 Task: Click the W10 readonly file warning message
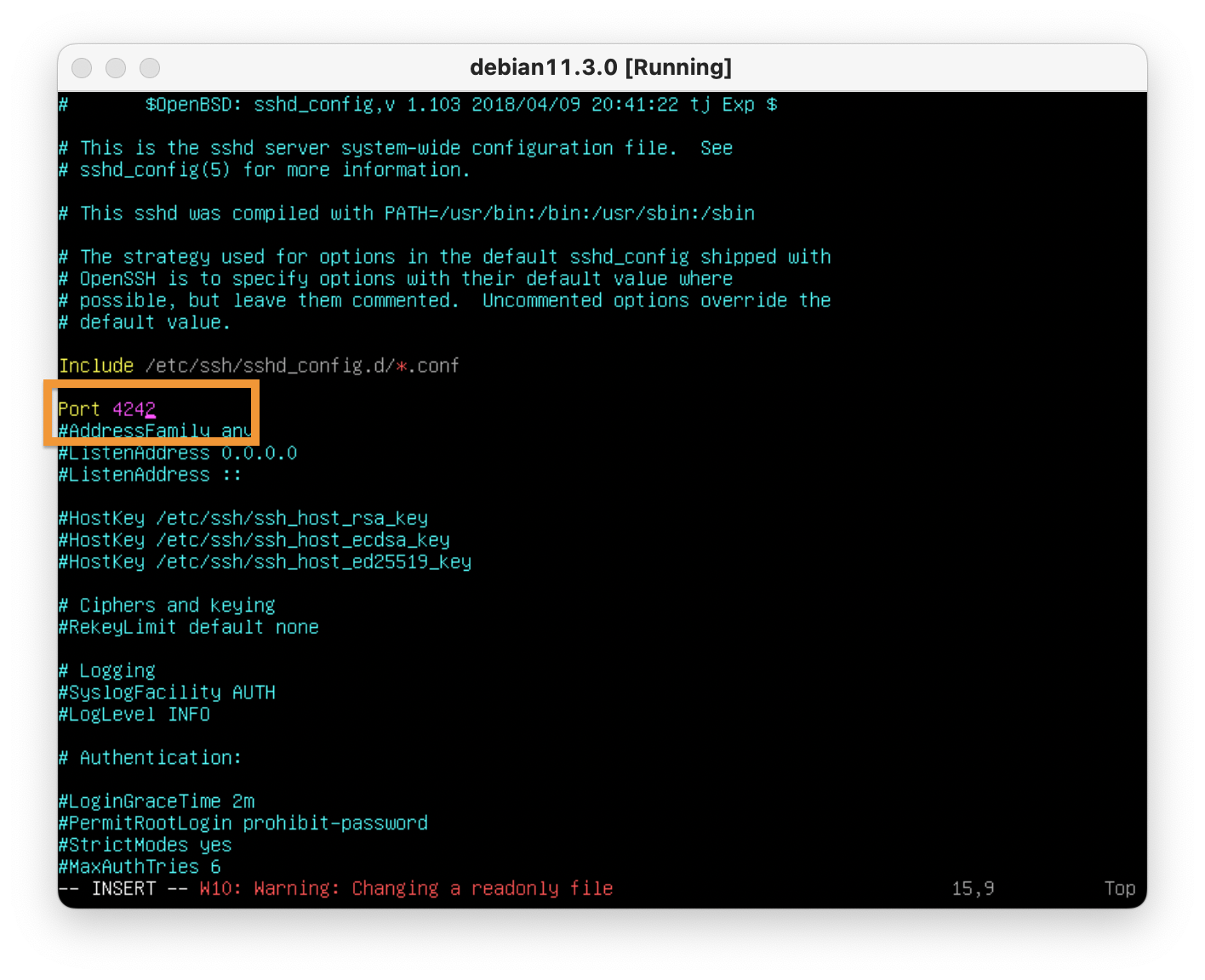406,888
